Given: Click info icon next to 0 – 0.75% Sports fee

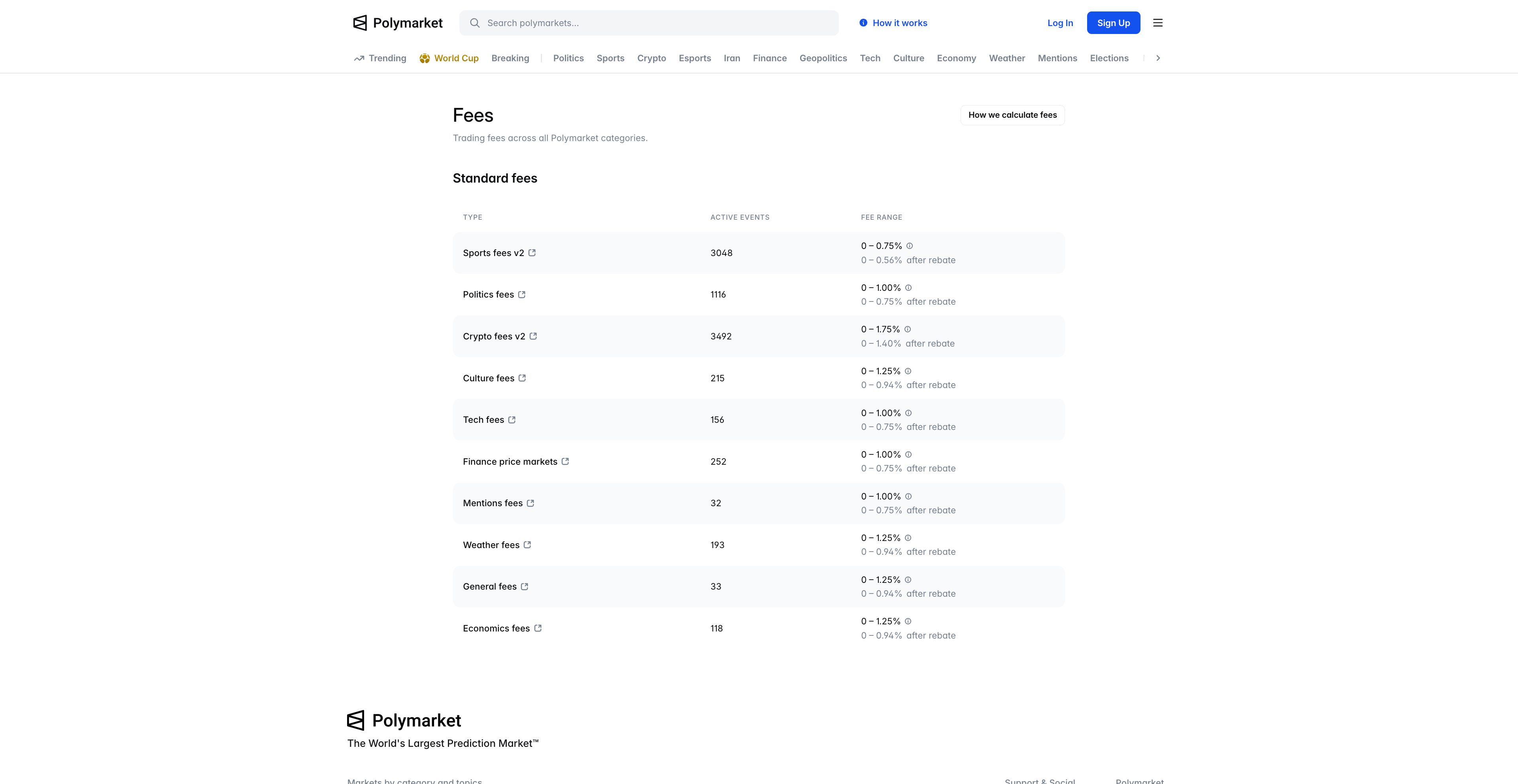Looking at the screenshot, I should tap(909, 246).
